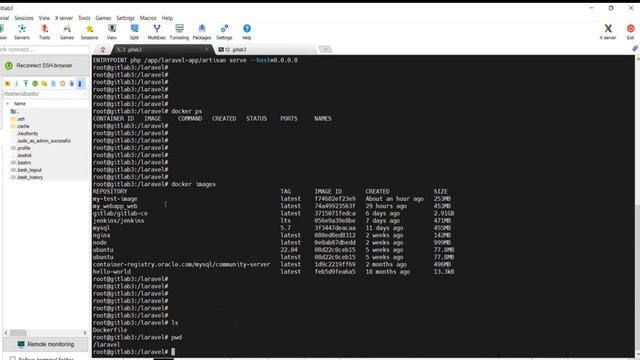
Task: Close the active gitlab3 tab
Action: pyautogui.click(x=207, y=49)
